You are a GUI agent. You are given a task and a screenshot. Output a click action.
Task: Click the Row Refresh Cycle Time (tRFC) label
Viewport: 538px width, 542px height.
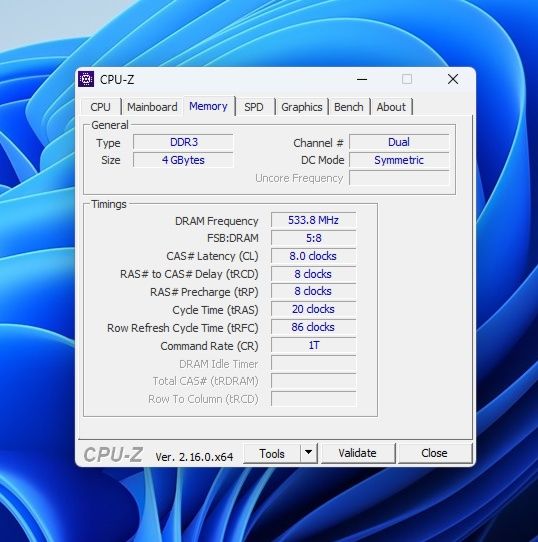coord(183,328)
